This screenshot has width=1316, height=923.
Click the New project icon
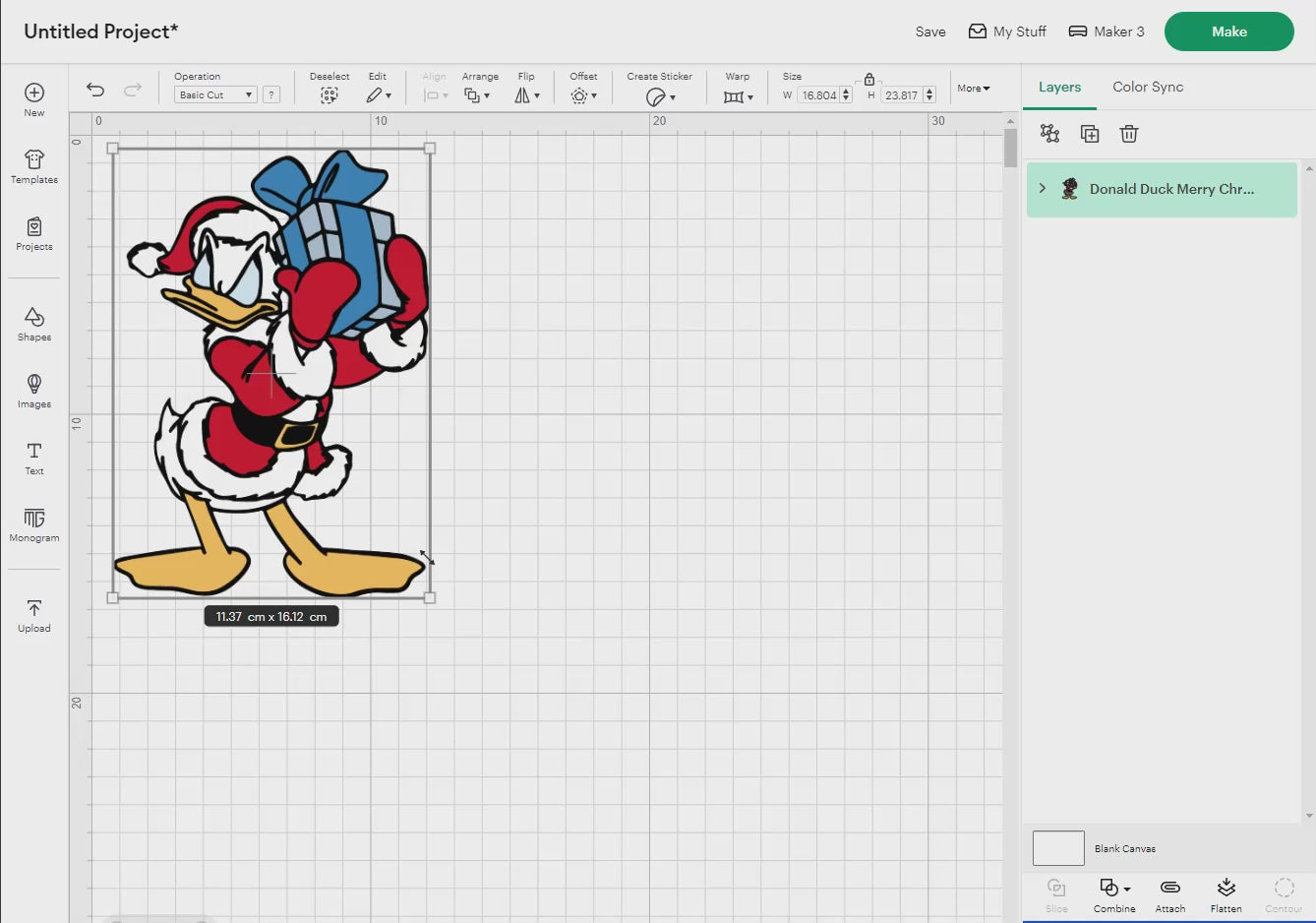34,92
